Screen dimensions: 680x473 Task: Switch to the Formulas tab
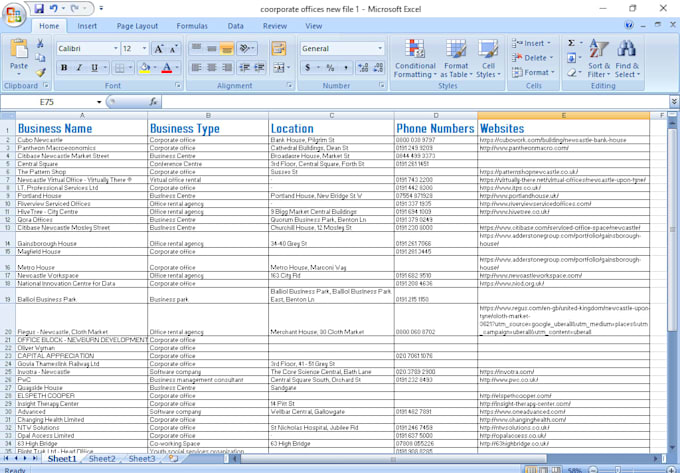click(192, 26)
